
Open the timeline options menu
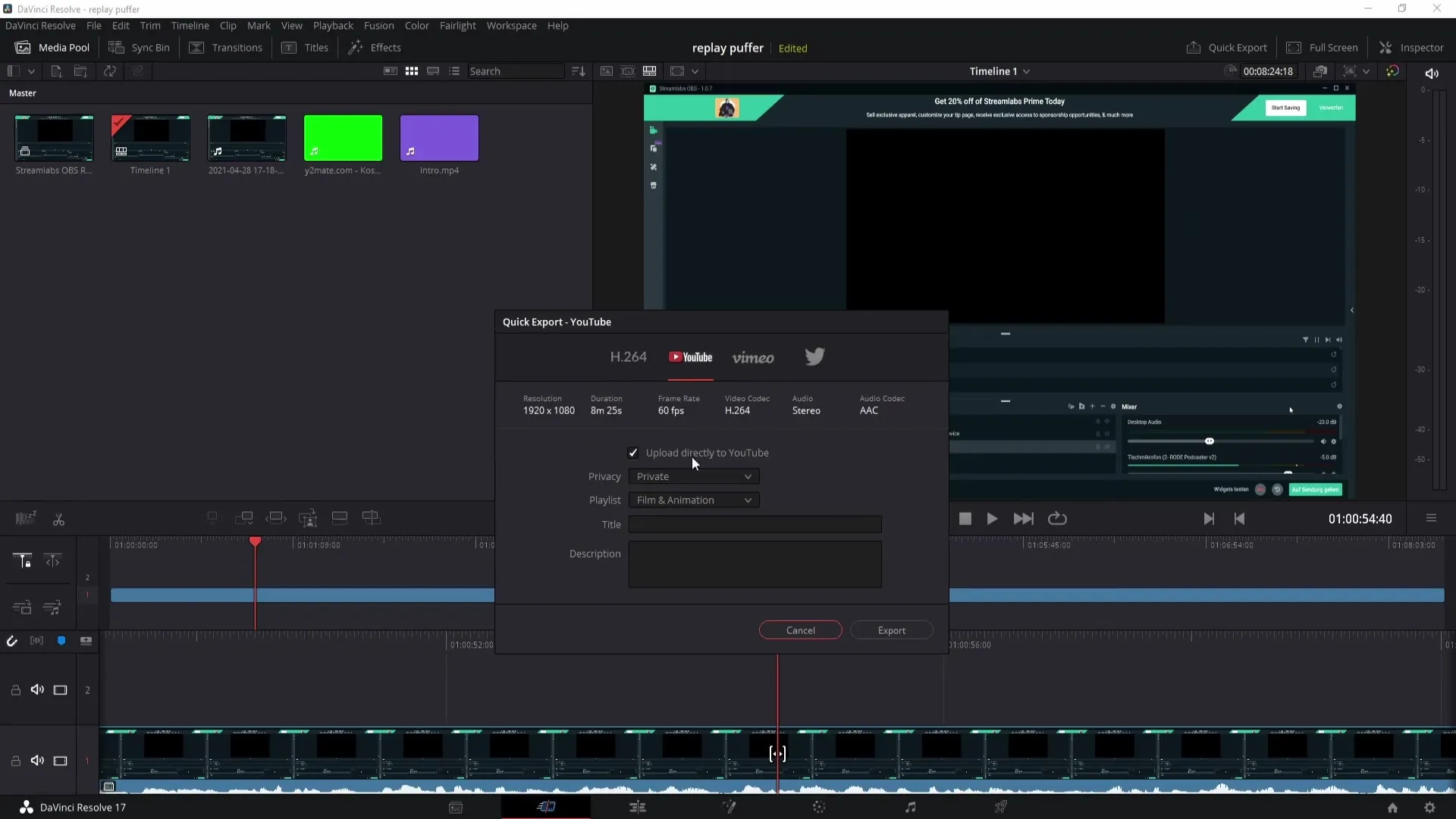tap(1431, 518)
